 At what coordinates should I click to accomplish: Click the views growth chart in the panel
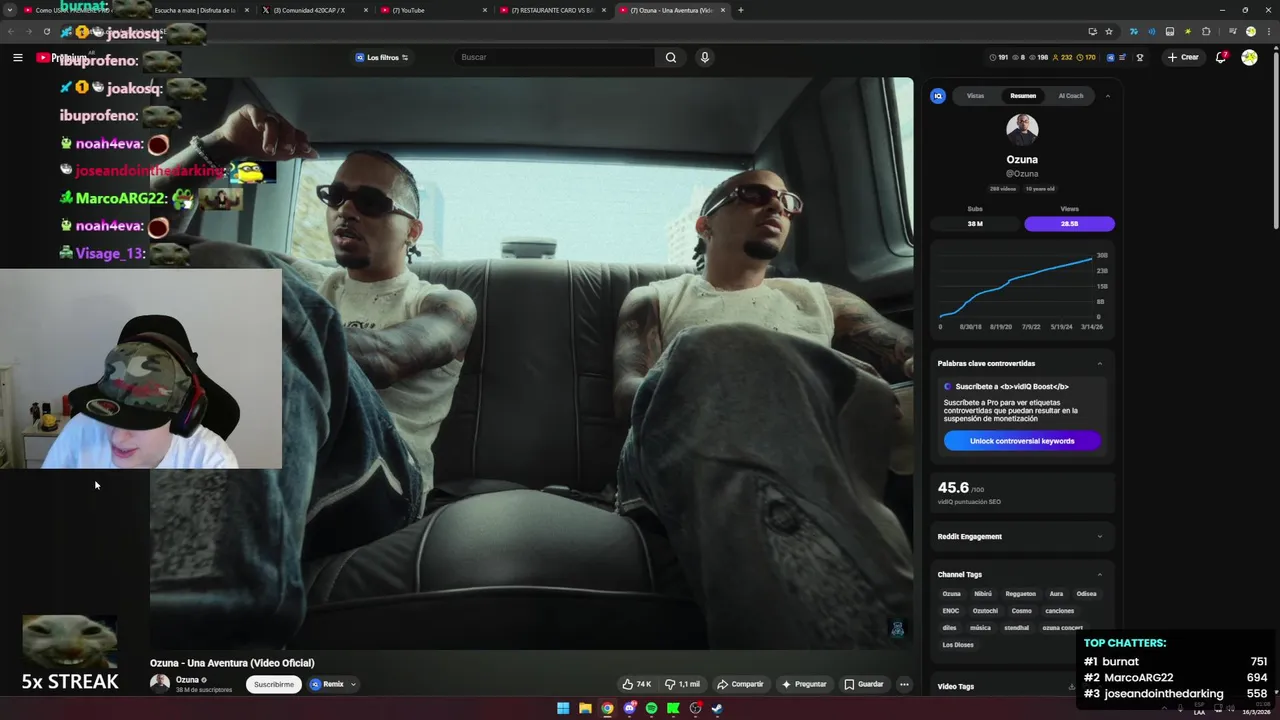click(1022, 289)
